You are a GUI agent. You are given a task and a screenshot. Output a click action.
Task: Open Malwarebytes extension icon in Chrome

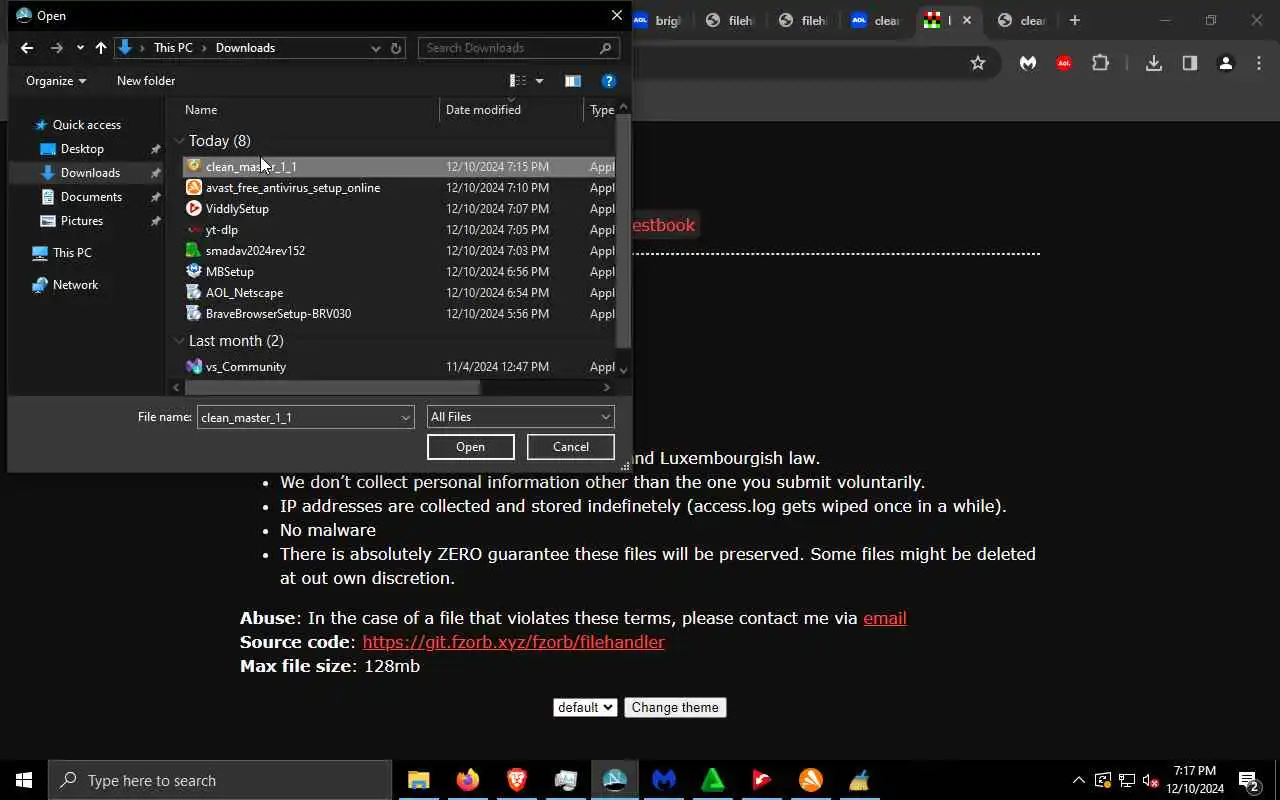[x=1028, y=63]
